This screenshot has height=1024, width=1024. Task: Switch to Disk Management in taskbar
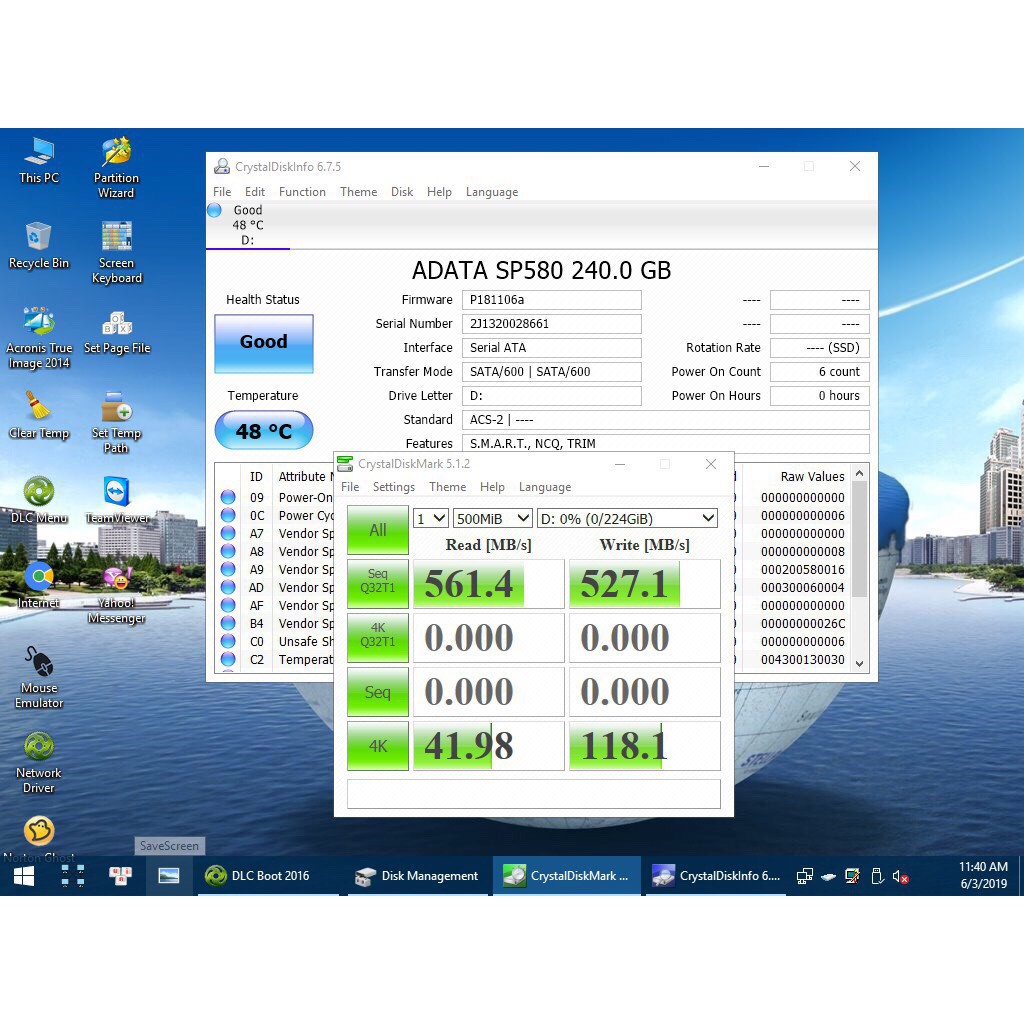[417, 876]
